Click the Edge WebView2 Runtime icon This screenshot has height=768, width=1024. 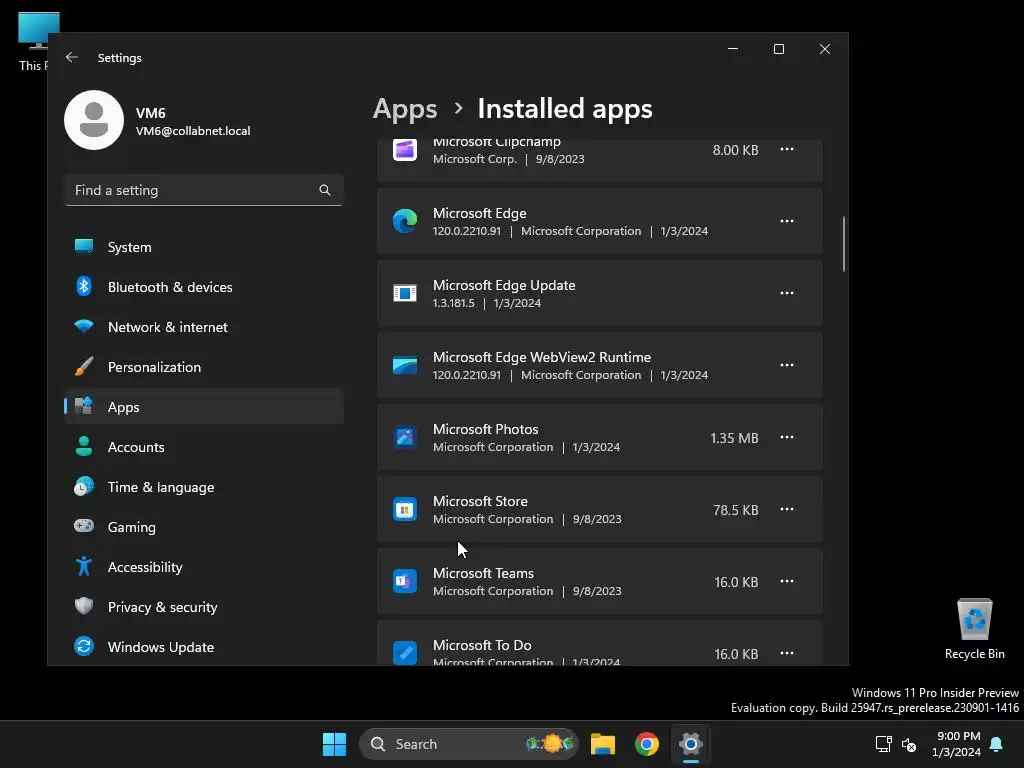click(405, 365)
